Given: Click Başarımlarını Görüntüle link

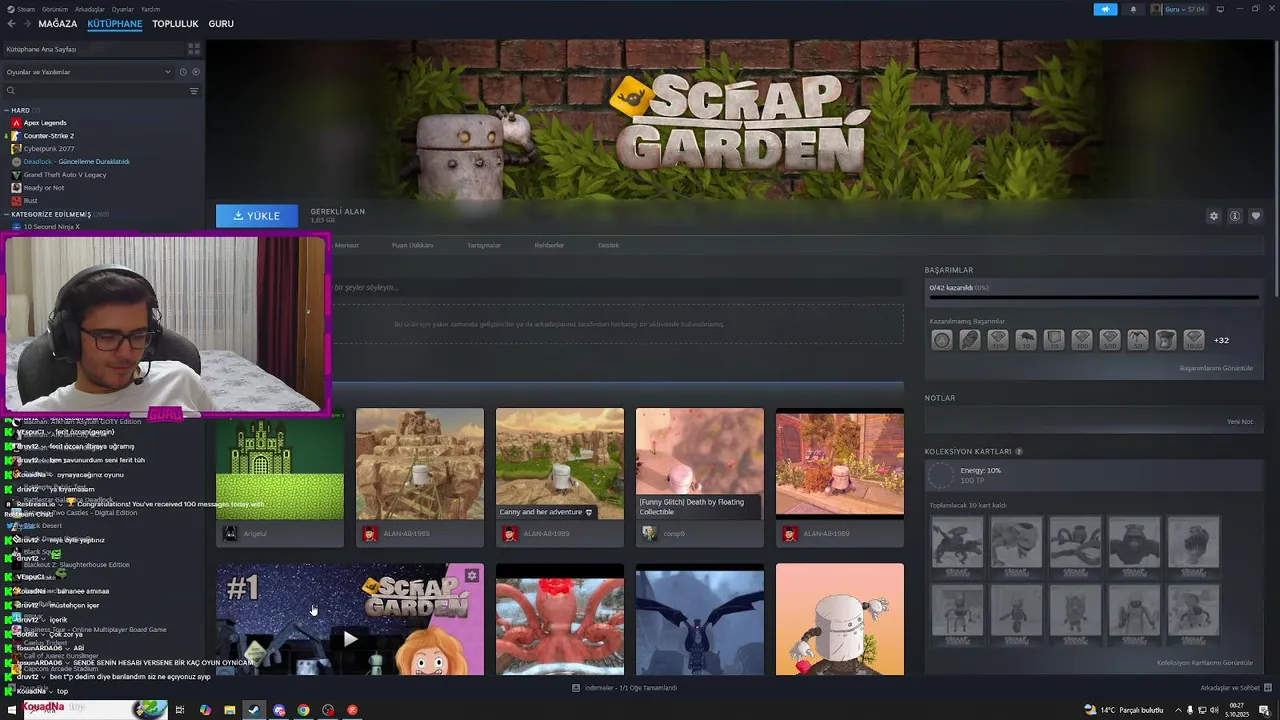Looking at the screenshot, I should pos(1216,368).
